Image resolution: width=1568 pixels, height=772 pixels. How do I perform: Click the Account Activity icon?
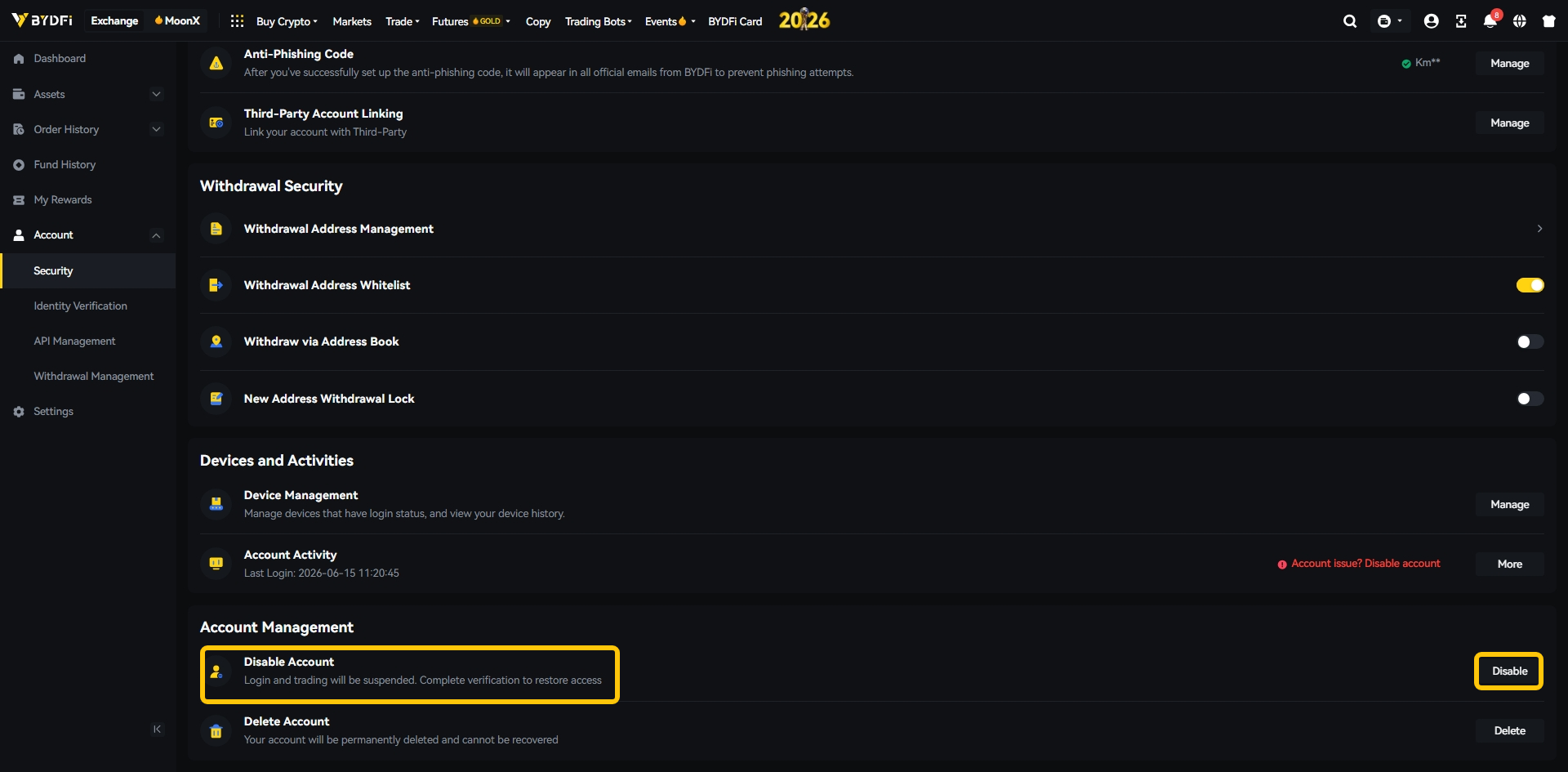click(216, 564)
